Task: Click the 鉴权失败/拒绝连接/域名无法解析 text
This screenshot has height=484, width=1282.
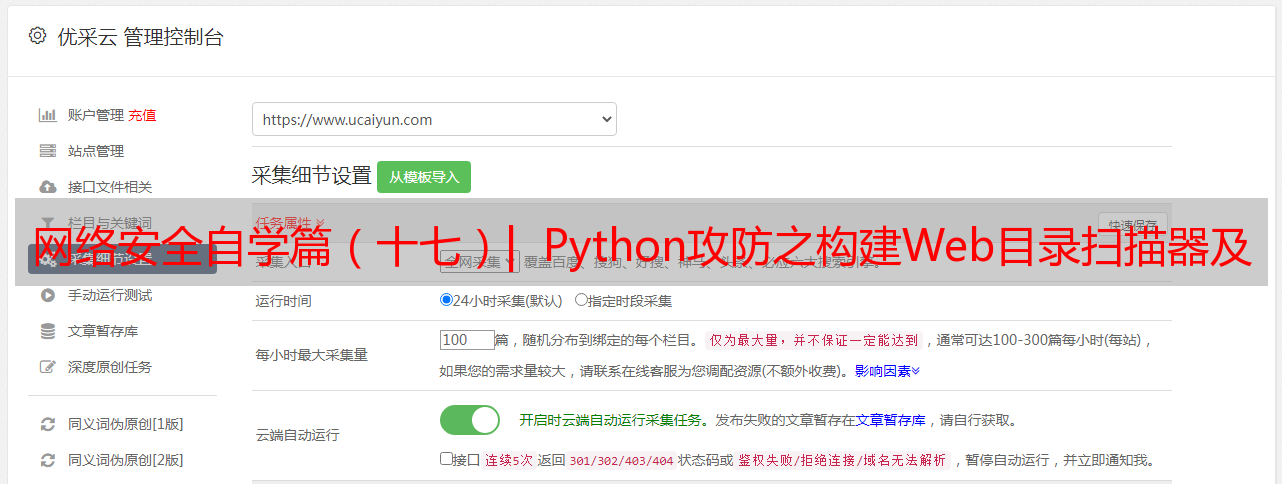Action: tap(842, 460)
